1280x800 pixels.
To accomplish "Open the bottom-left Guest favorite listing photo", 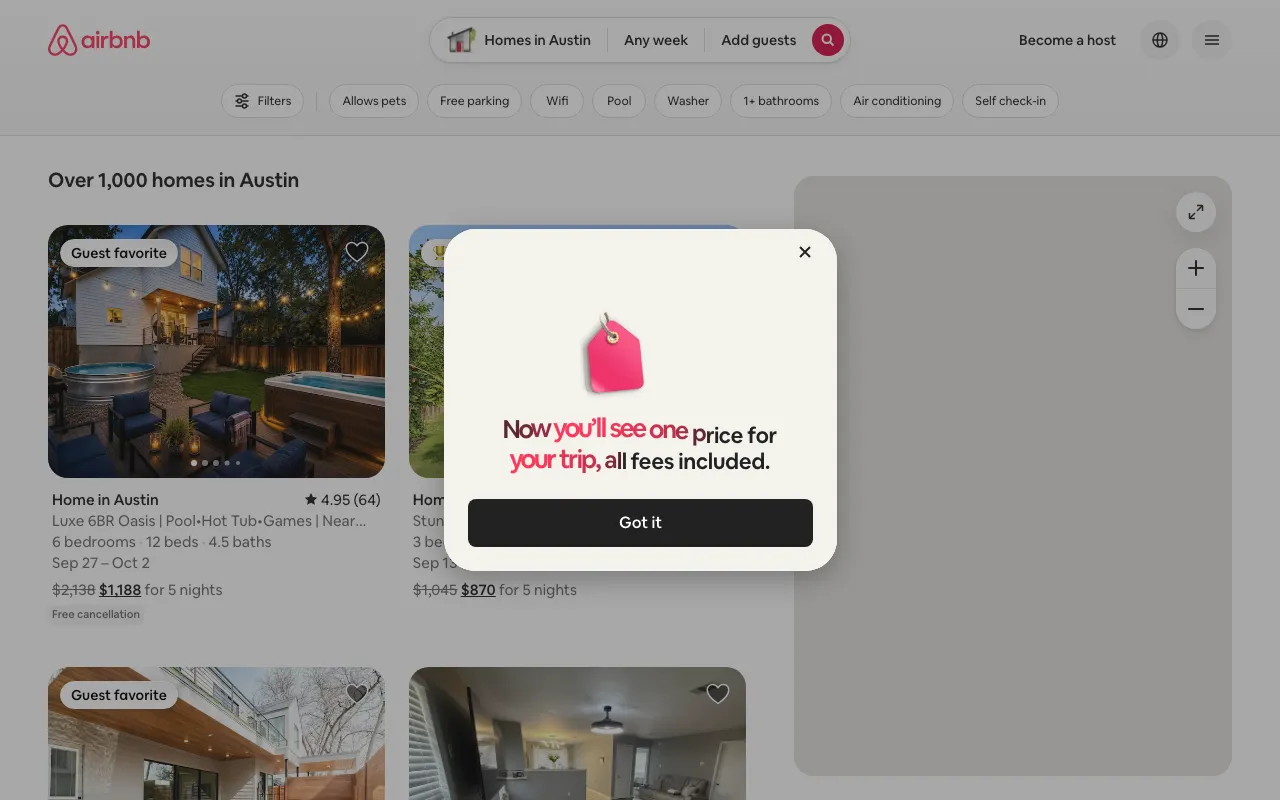I will 216,734.
